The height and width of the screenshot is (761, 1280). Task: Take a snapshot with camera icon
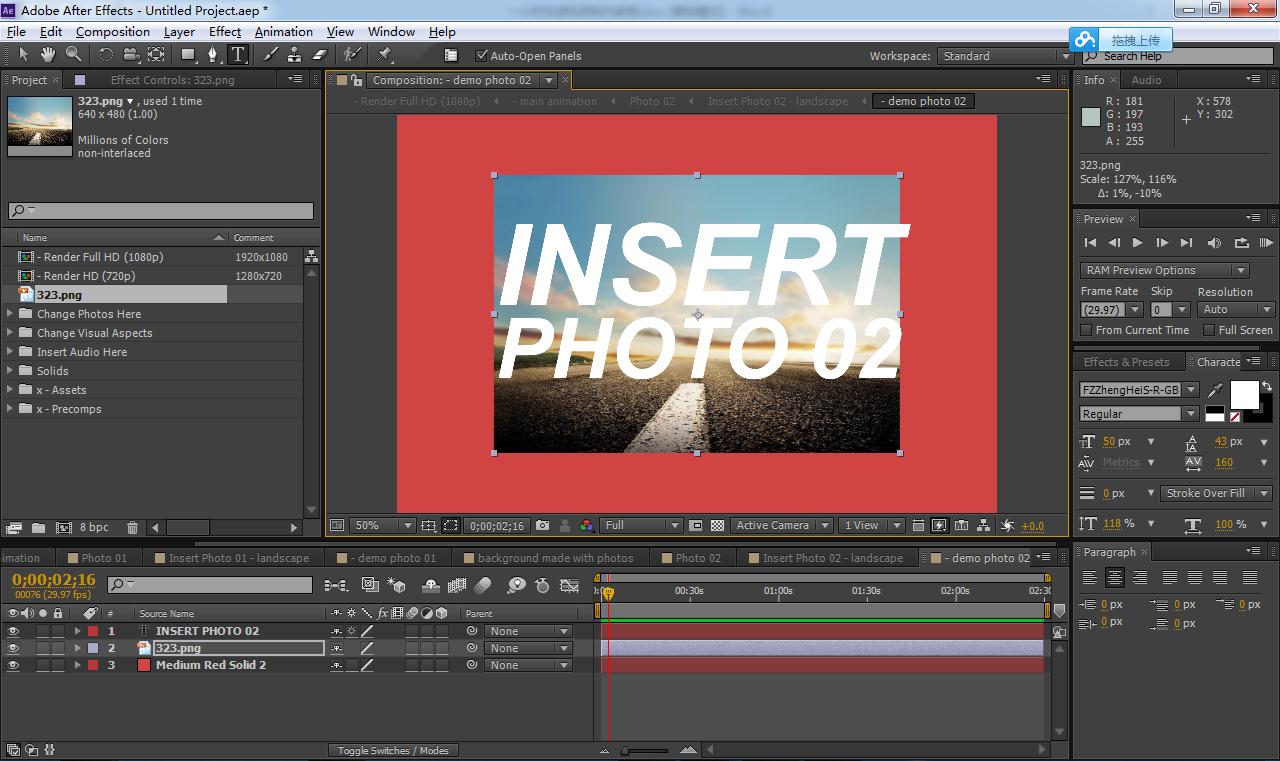542,525
